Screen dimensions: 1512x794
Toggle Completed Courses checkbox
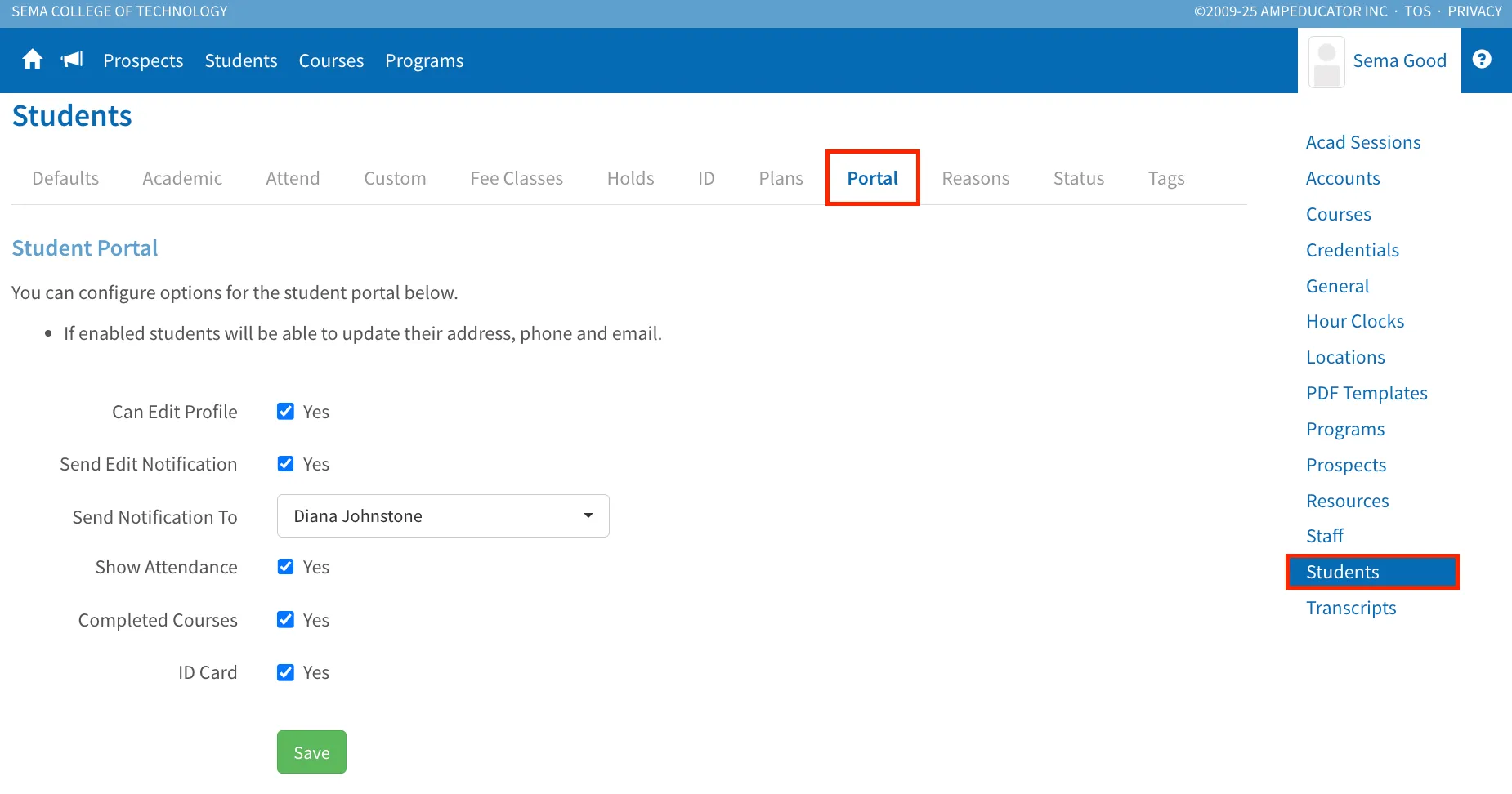point(285,620)
